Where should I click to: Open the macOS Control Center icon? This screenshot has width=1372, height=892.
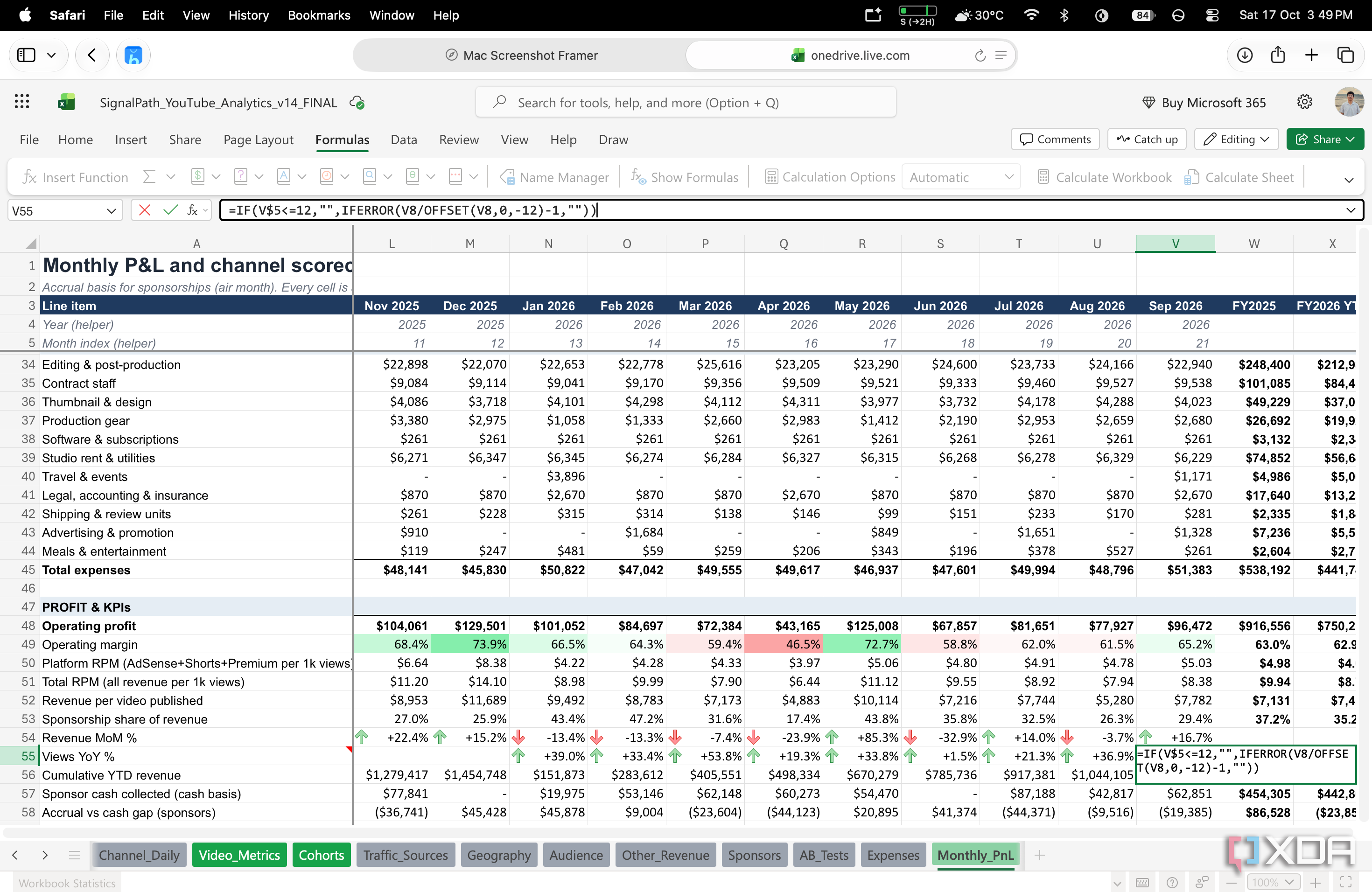1212,15
